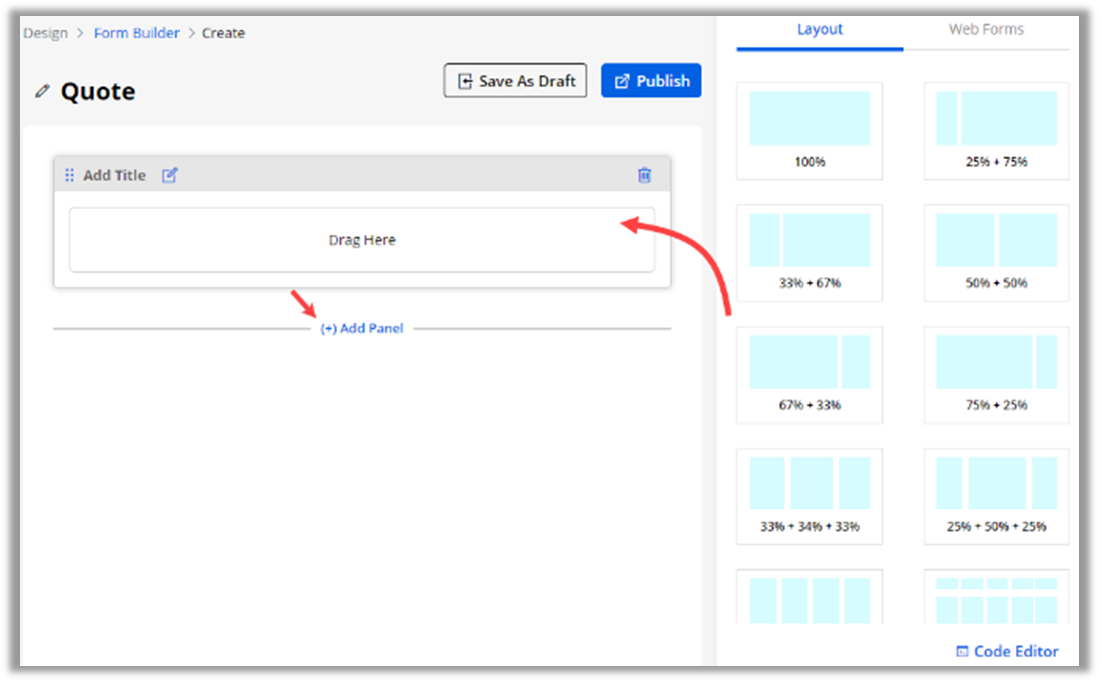Select the 25% + 75% layout
Screen dimensions: 1100x682
[996, 130]
